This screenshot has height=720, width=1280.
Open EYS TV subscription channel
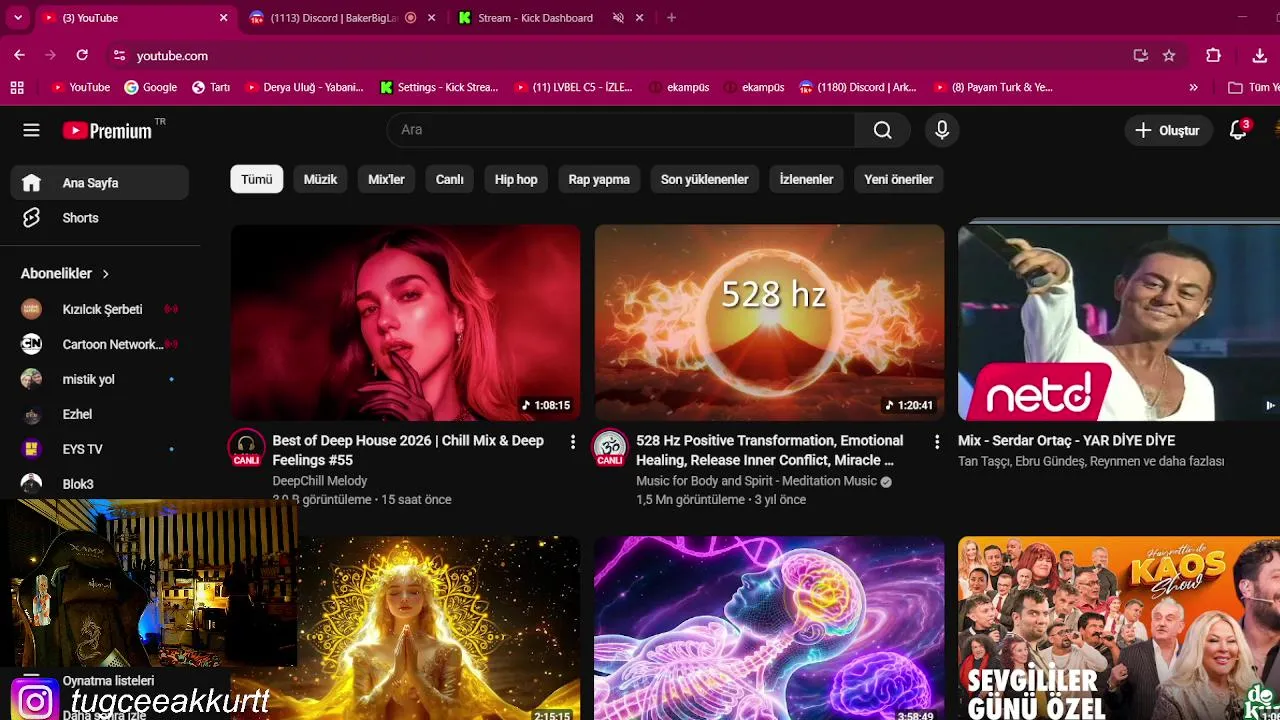(x=100, y=449)
